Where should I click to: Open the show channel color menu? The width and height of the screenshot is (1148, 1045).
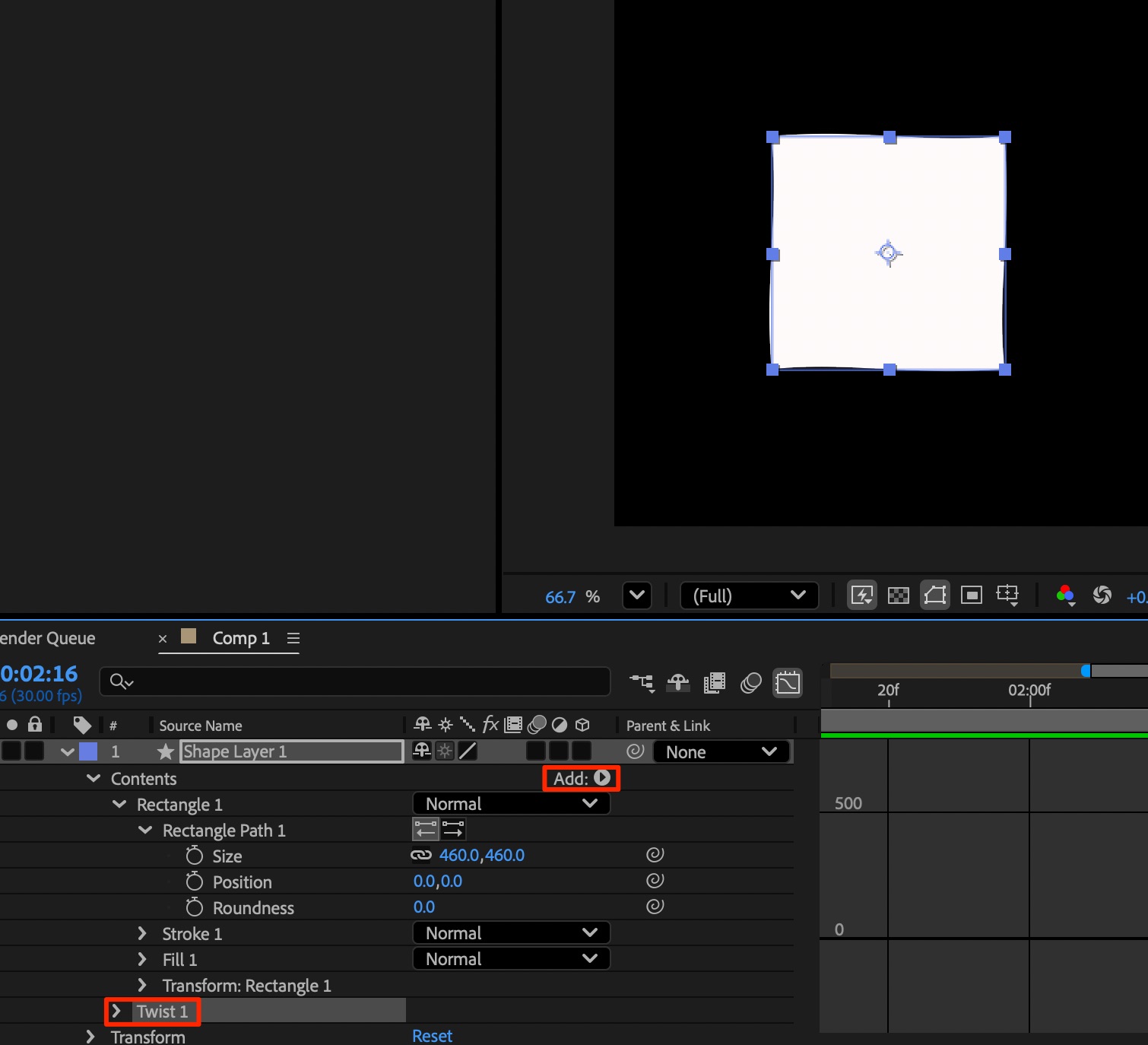[x=1066, y=596]
